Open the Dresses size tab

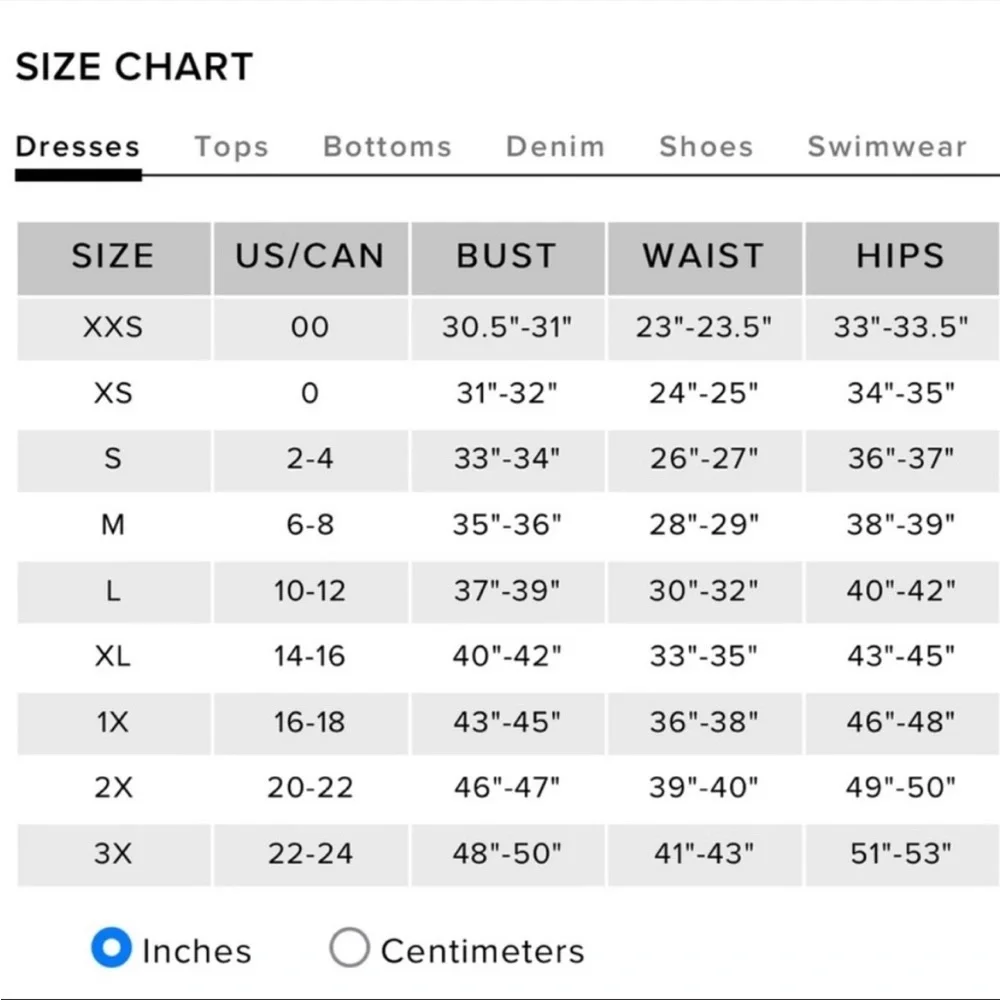78,147
